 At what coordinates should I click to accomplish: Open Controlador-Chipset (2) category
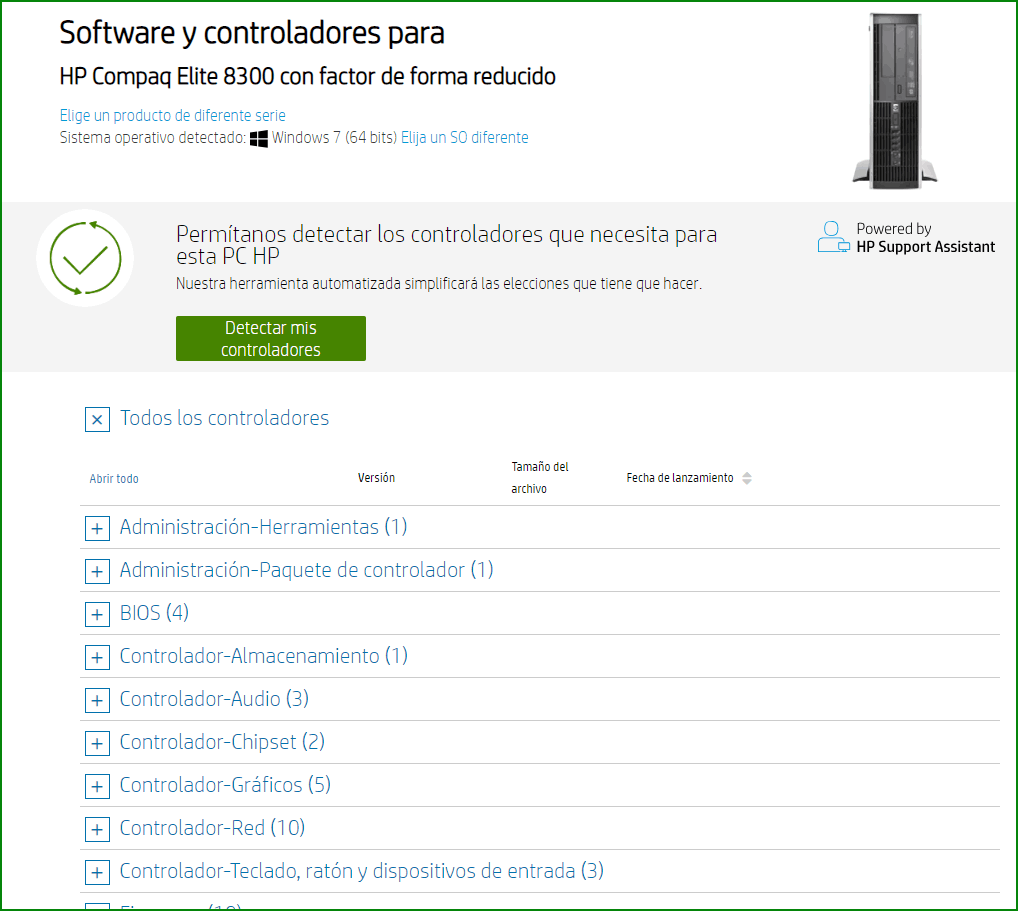(222, 742)
